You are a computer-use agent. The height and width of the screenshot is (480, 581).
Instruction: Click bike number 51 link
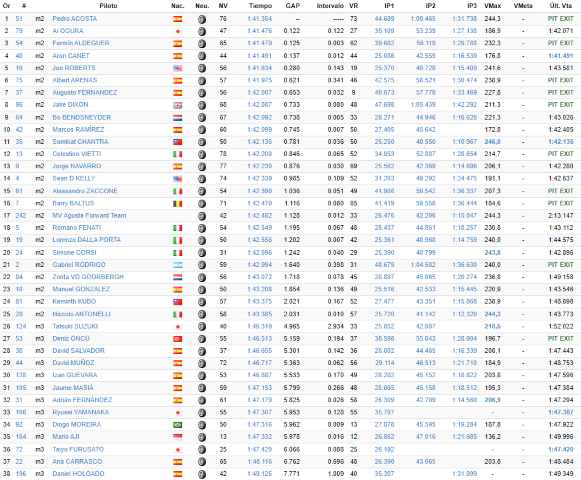(x=19, y=19)
